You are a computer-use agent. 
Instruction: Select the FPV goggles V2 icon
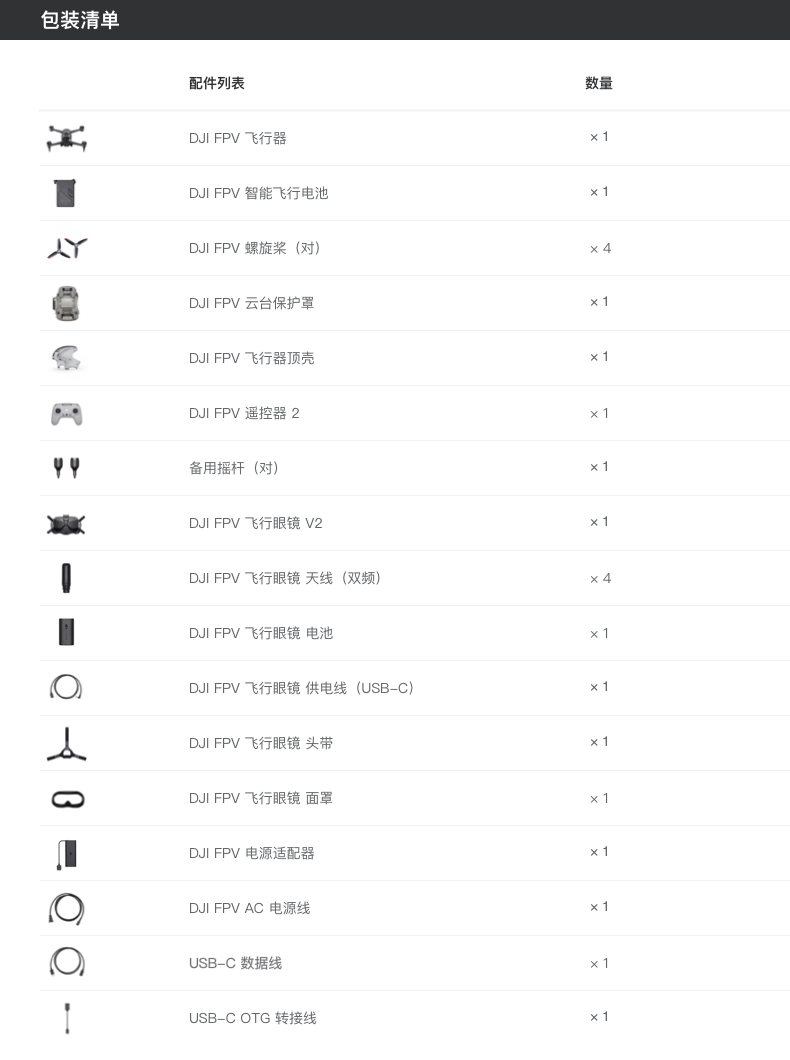coord(66,524)
